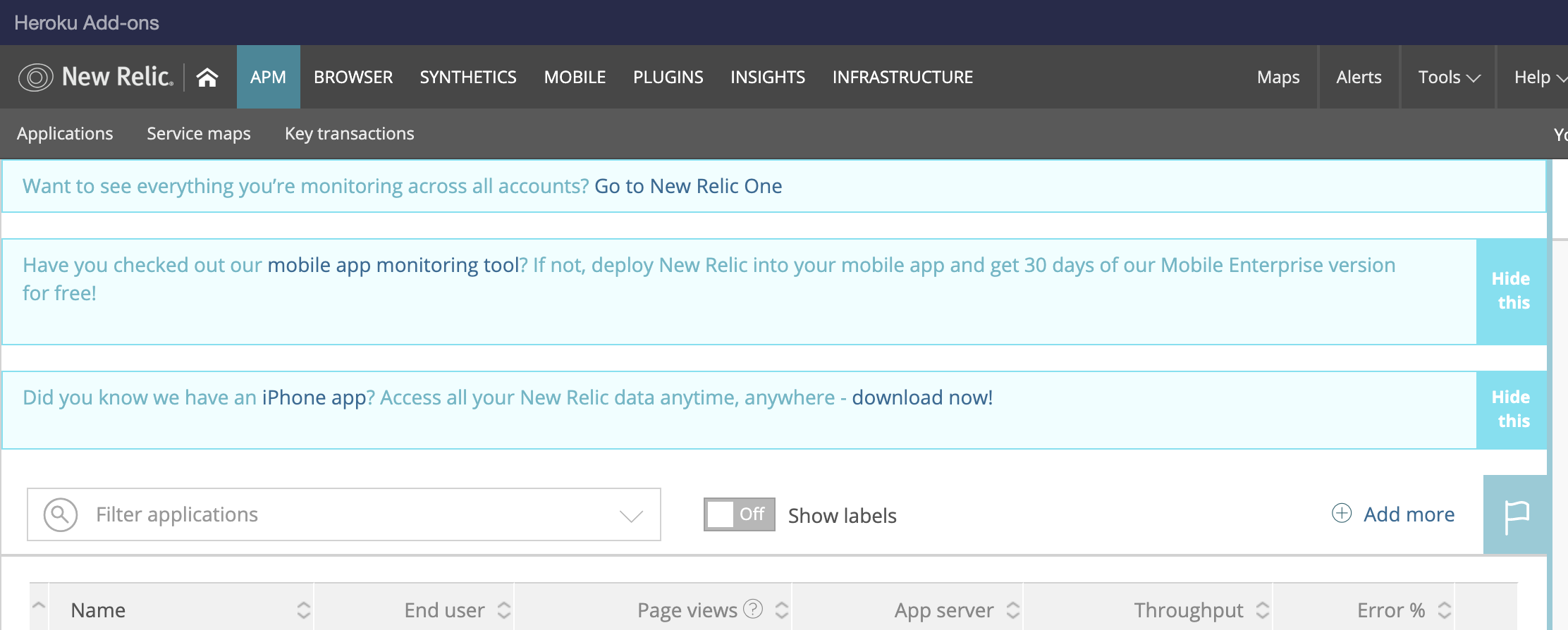Open Maps in the top bar
Image resolution: width=1568 pixels, height=630 pixels.
[x=1278, y=77]
